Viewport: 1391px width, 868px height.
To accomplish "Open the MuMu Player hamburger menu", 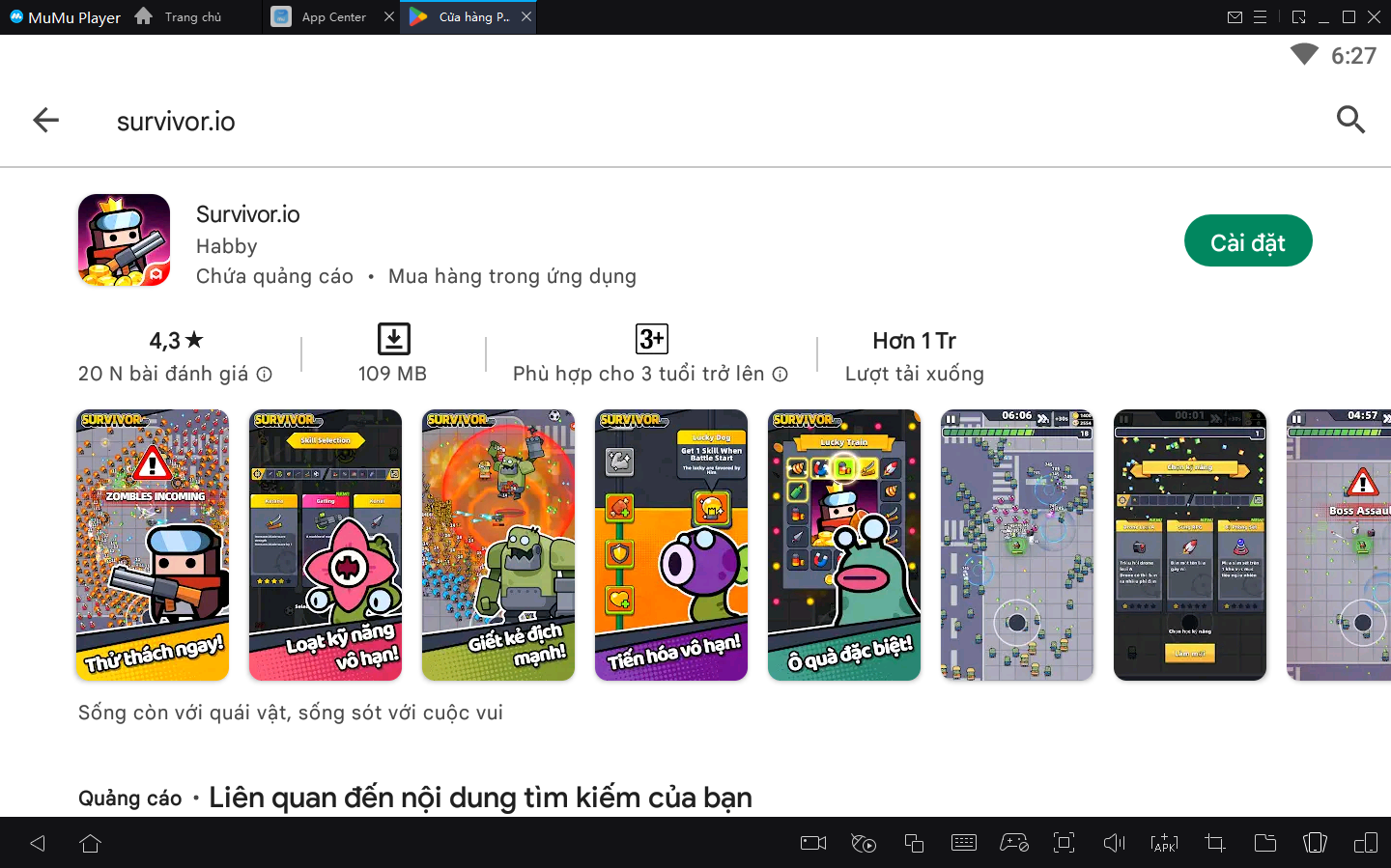I will [1261, 17].
